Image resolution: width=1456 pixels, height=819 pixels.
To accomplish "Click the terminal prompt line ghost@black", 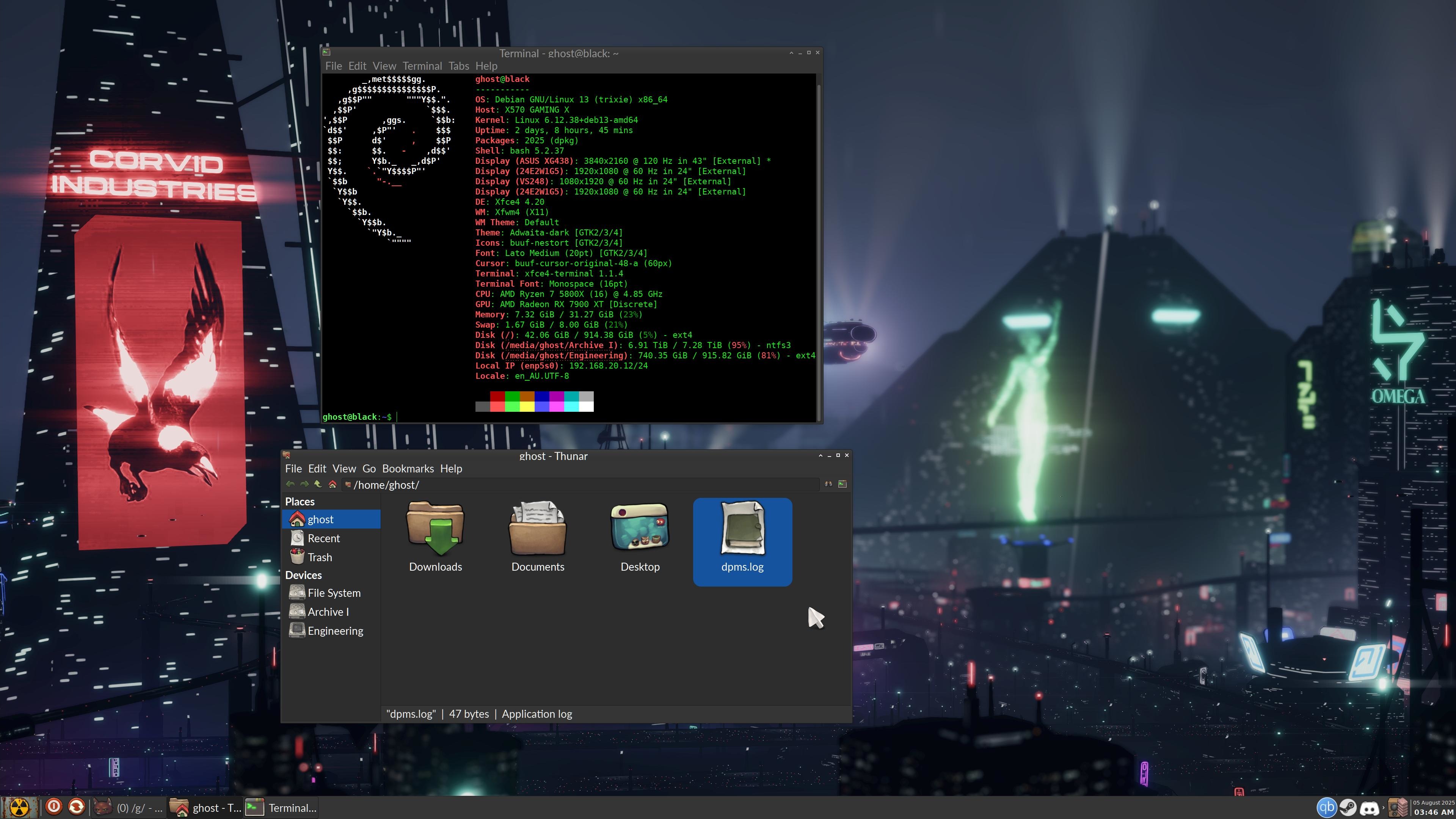I will [x=357, y=417].
